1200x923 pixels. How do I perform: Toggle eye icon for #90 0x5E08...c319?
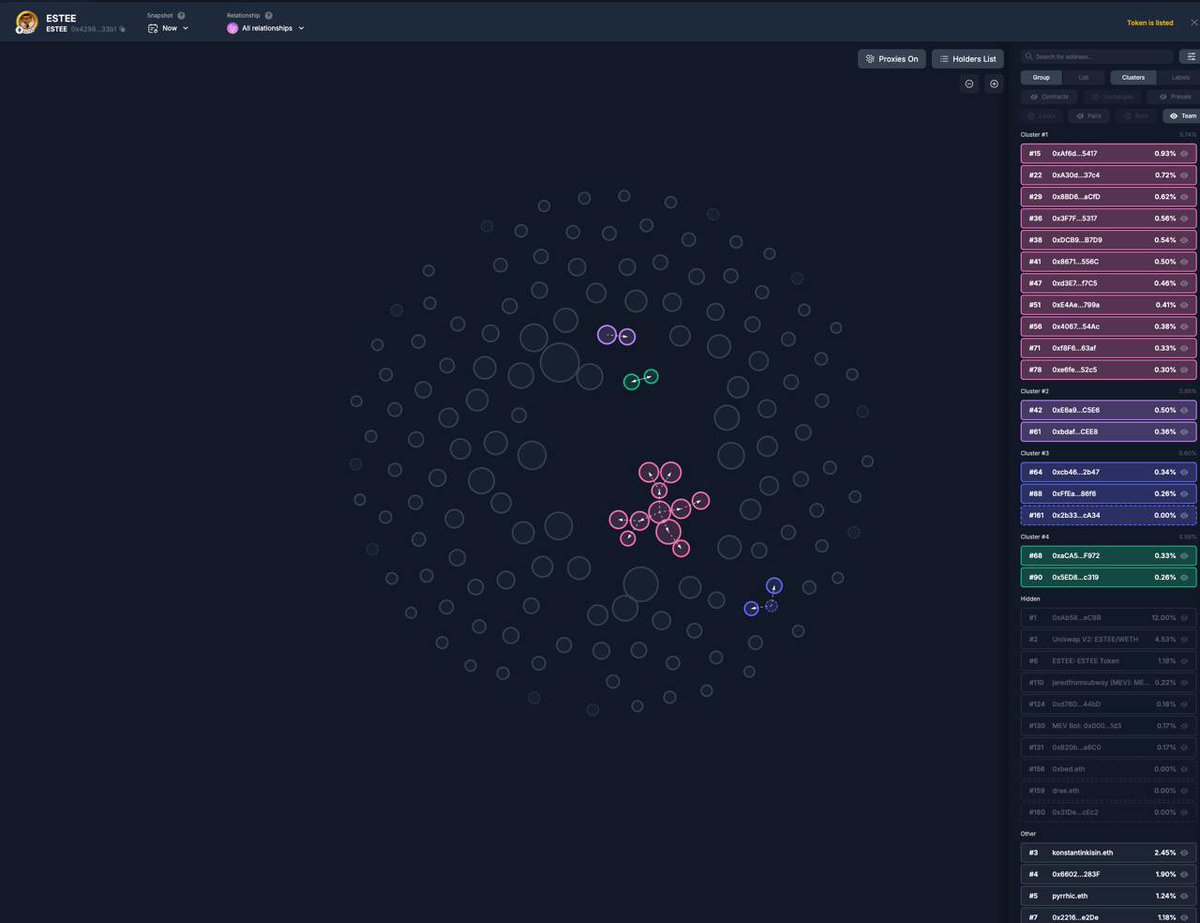click(x=1184, y=578)
